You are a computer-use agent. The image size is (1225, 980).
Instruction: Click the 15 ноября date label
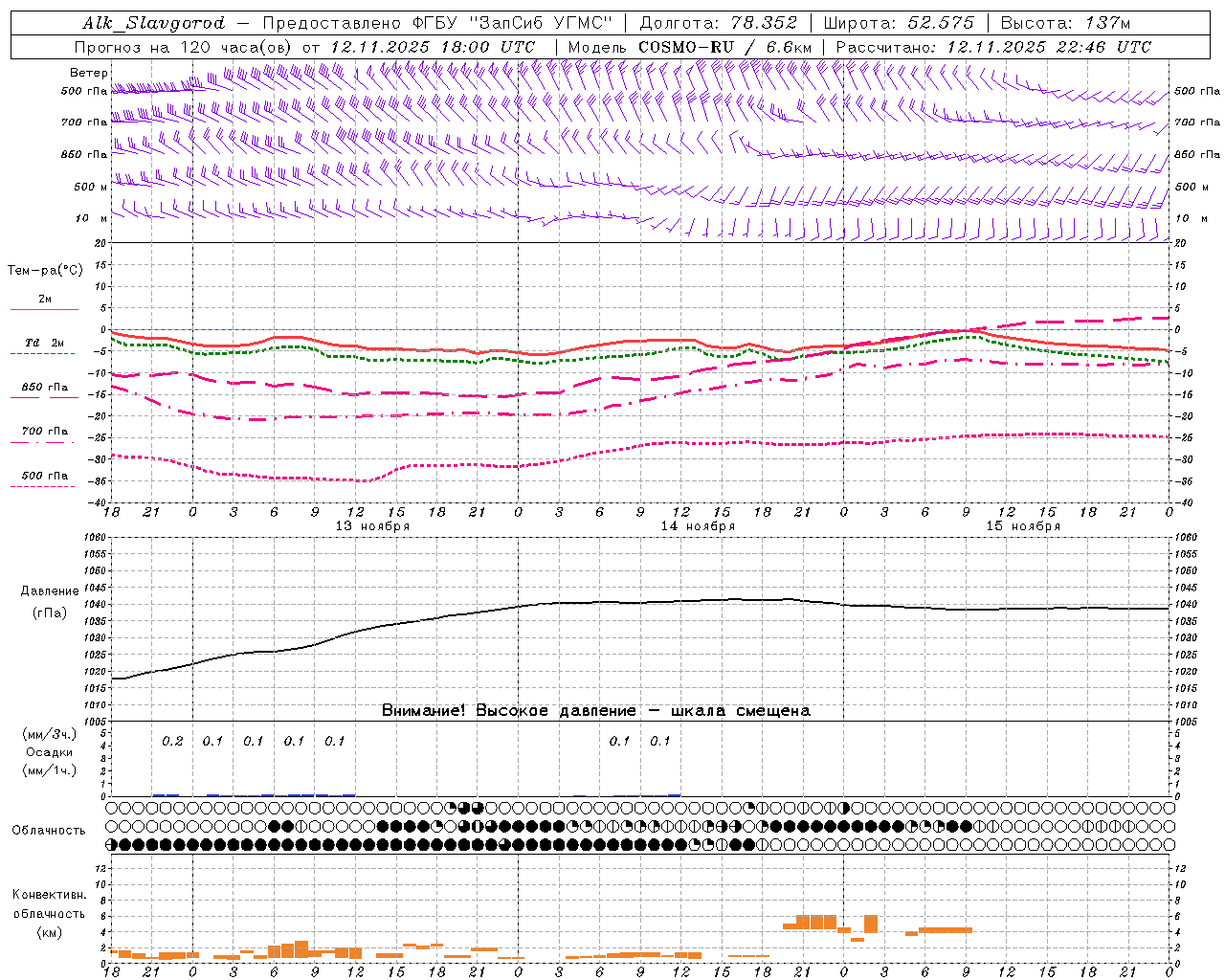1023,526
